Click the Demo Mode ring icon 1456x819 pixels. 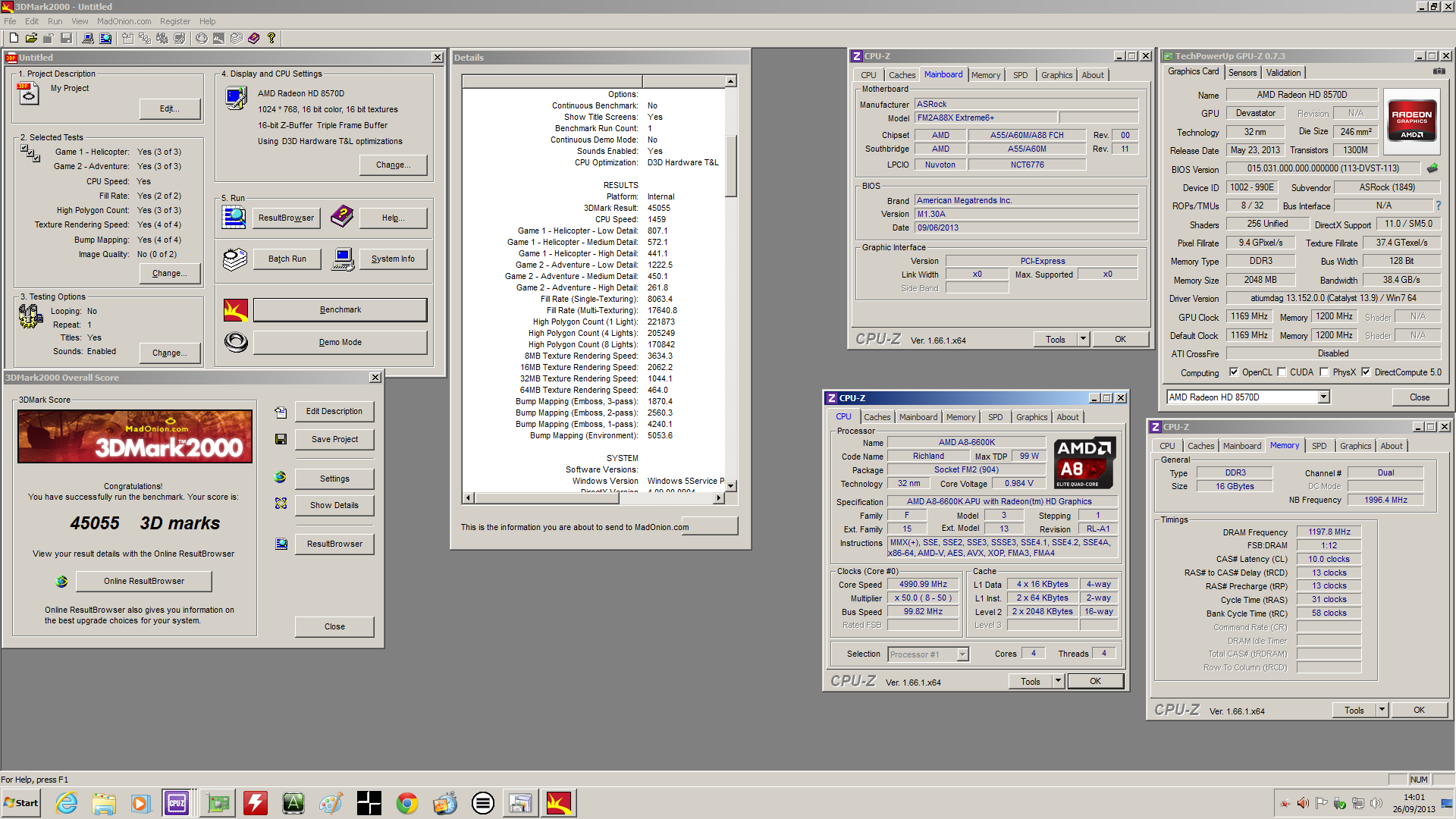(236, 343)
